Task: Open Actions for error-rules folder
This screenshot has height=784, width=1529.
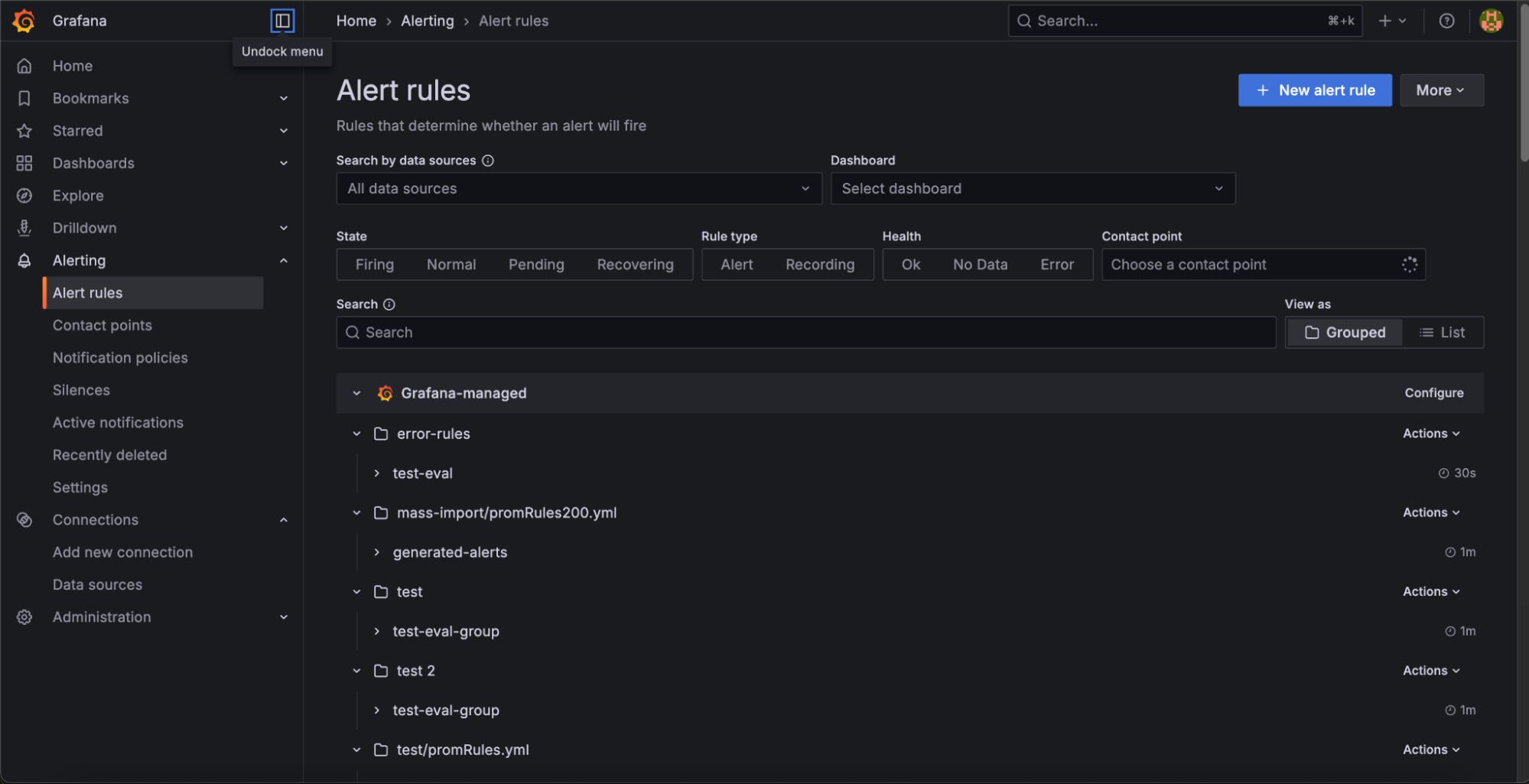Action: point(1431,434)
